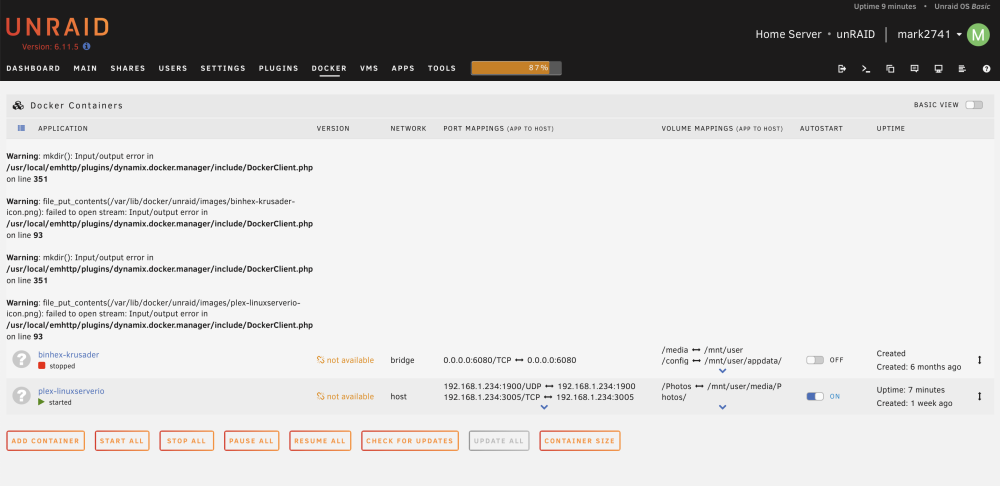
Task: Click the Docker Containers cubes icon
Action: pyautogui.click(x=18, y=105)
